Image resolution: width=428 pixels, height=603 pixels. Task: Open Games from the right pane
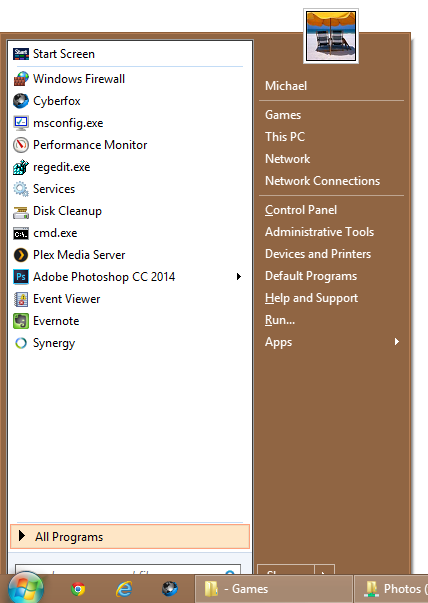[283, 115]
